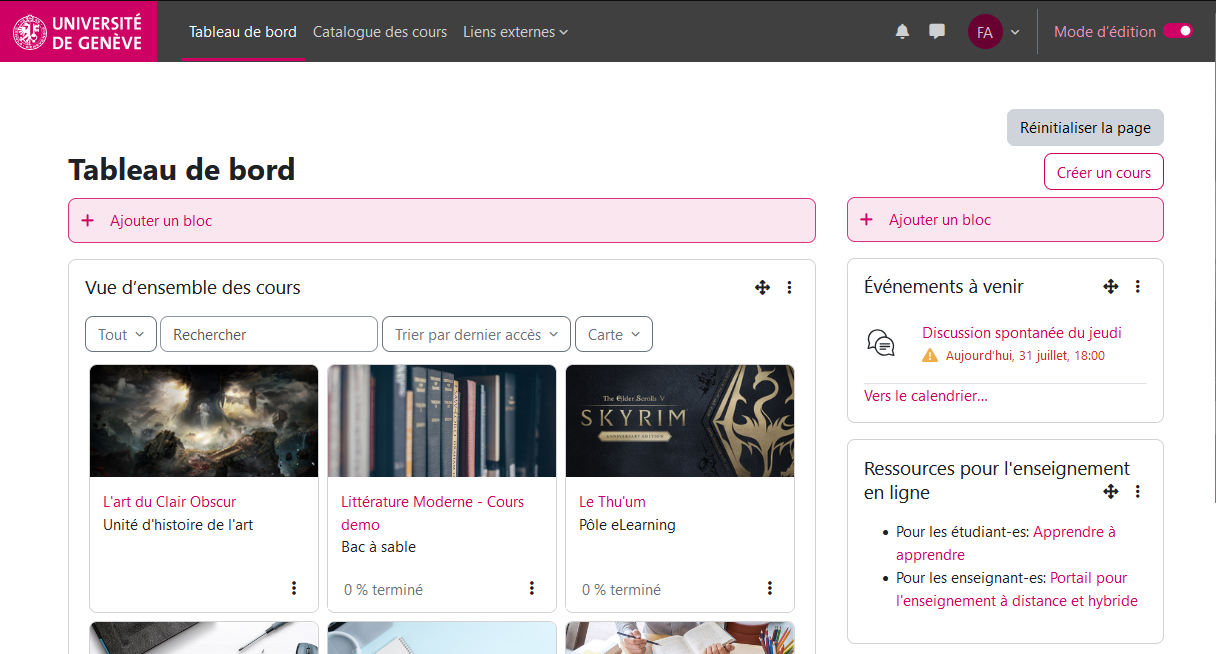Screen dimensions: 1216x654
Task: Open the Carte display mode dropdown
Action: [x=614, y=335]
